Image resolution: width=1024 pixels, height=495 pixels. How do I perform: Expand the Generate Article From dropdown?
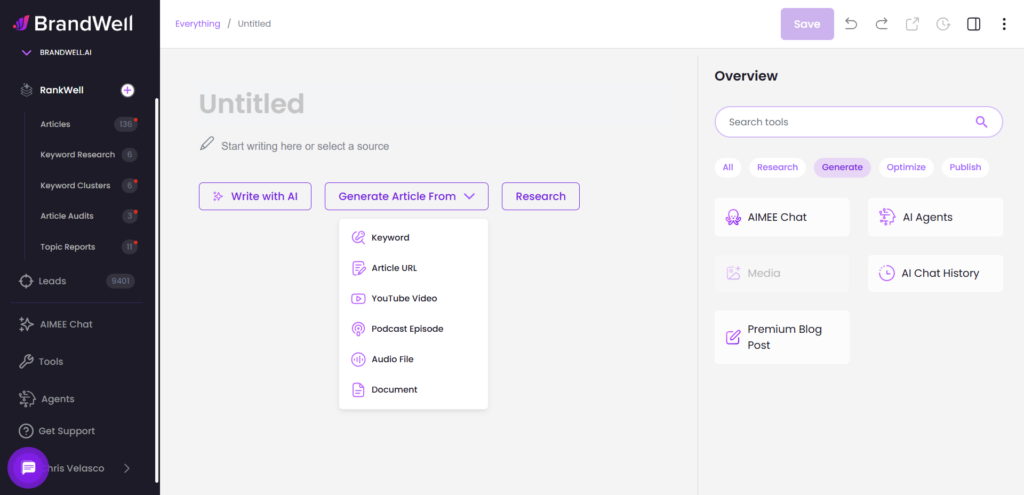[406, 196]
